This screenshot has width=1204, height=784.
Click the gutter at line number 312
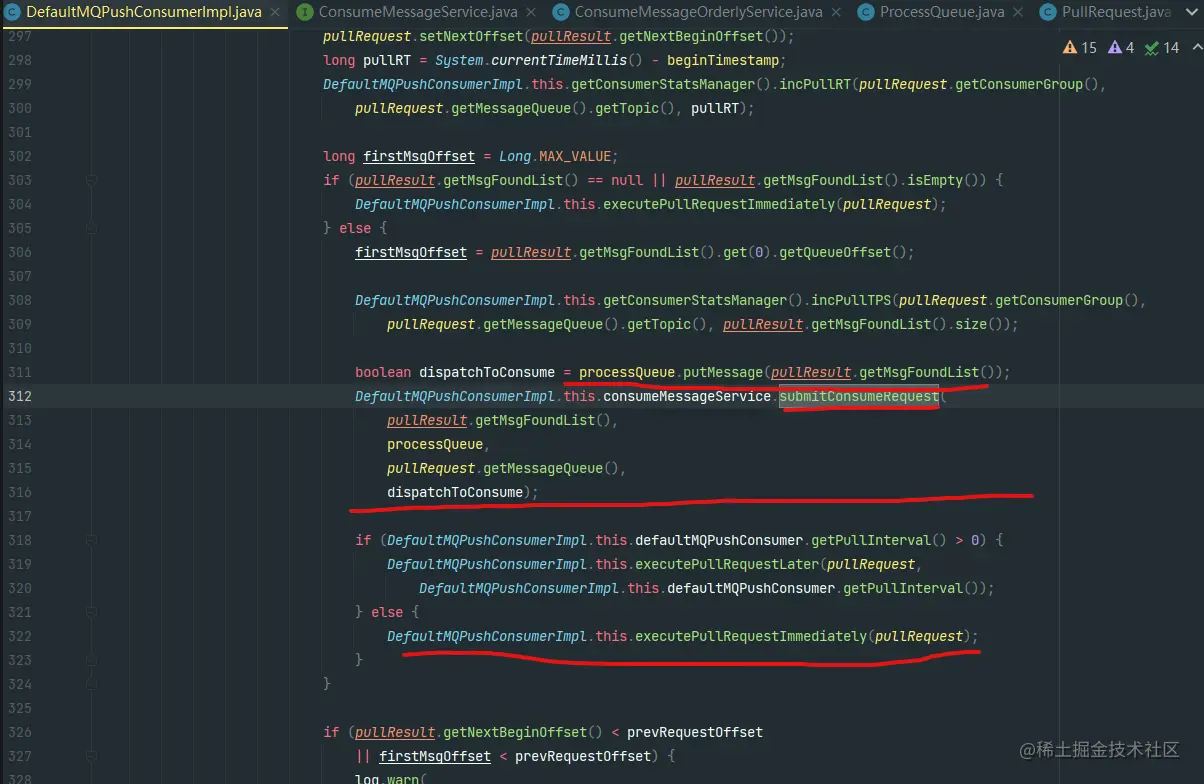coord(20,396)
